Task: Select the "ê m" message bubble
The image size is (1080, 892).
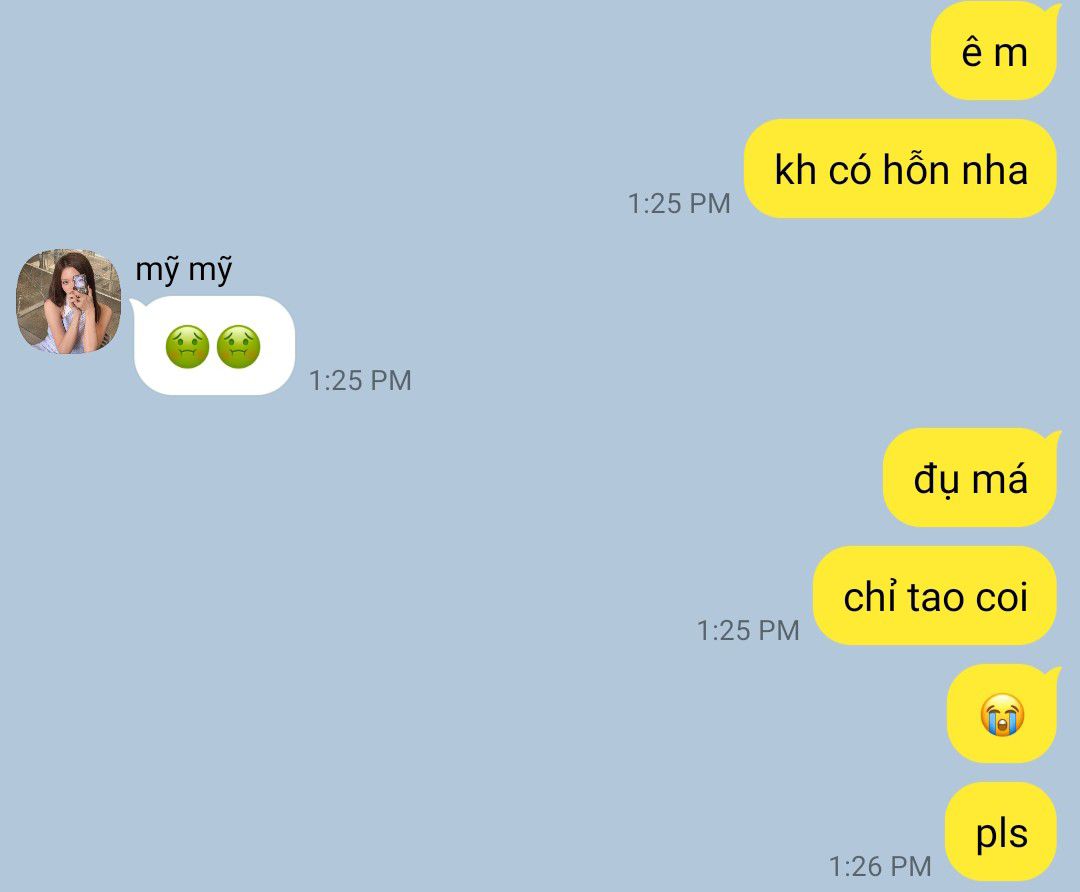Action: tap(994, 51)
